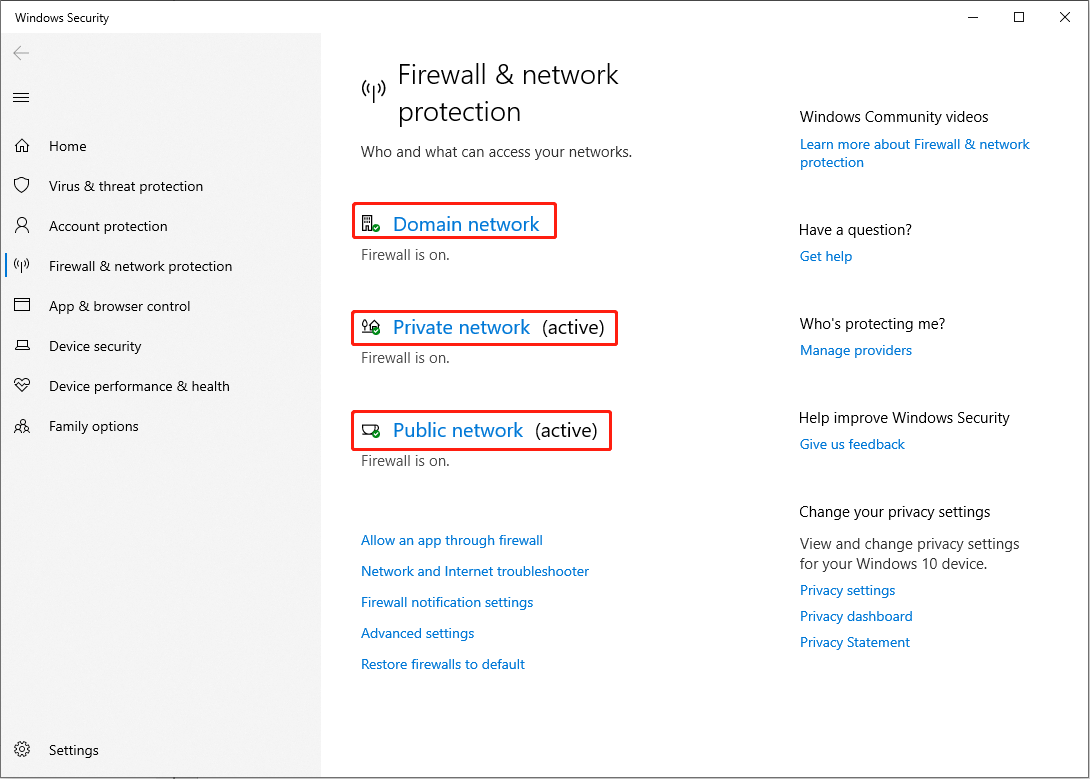Launch the Network and Internet troubleshooter
Viewport: 1090px width, 779px height.
coord(474,571)
